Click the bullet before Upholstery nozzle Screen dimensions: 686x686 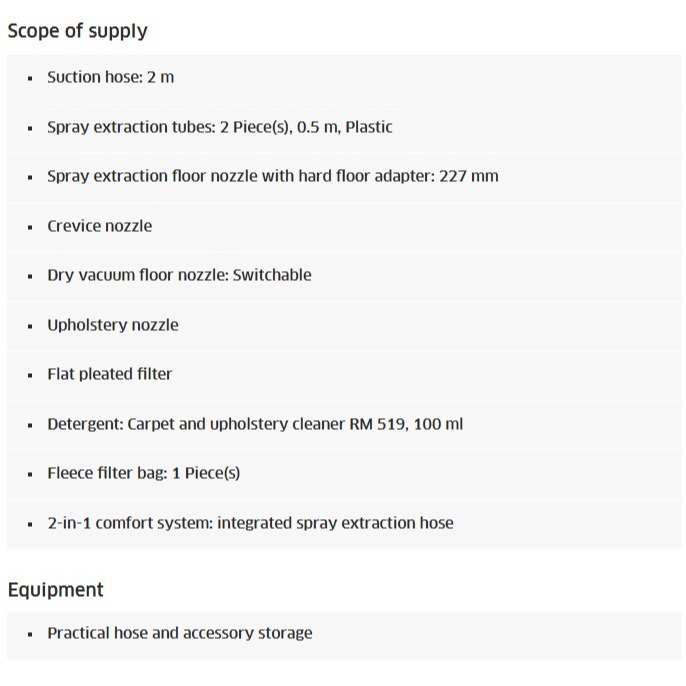[x=30, y=326]
